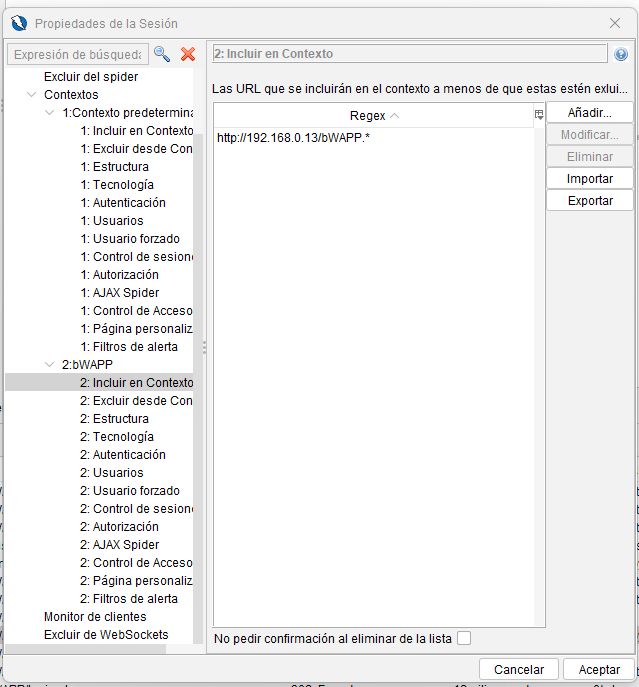Click the magnifier search icon

[x=161, y=54]
